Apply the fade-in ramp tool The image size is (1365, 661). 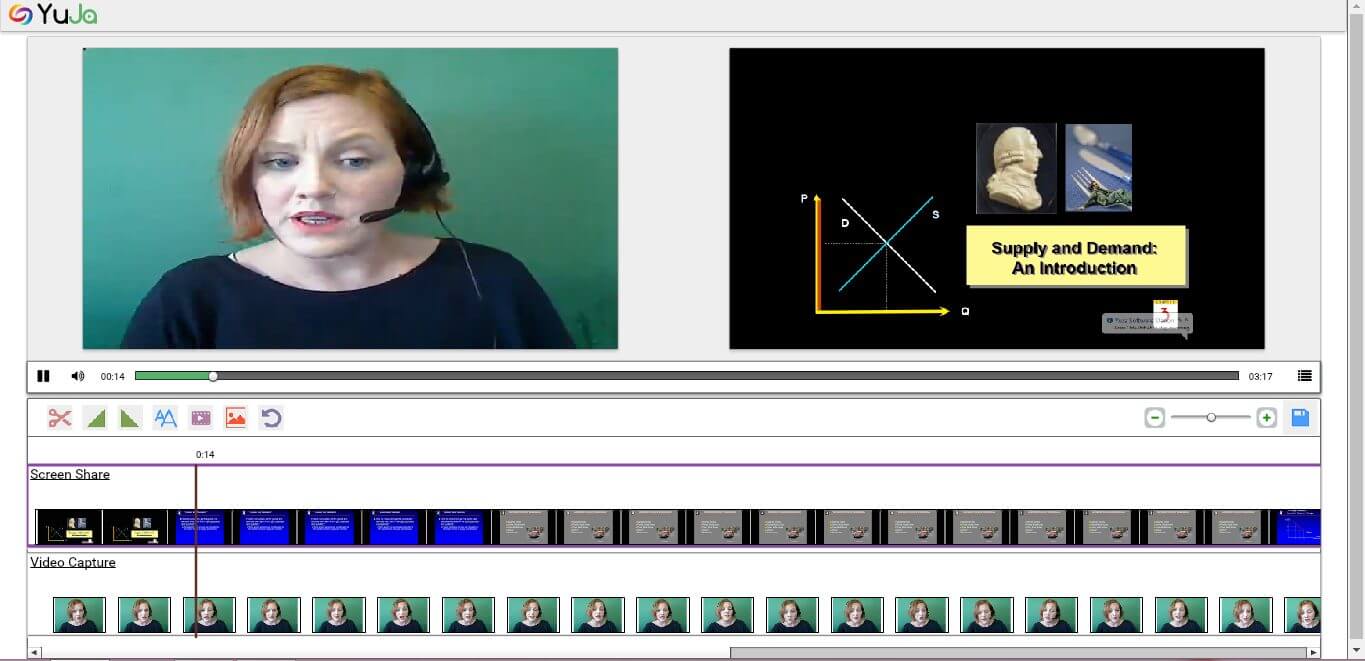pyautogui.click(x=96, y=418)
